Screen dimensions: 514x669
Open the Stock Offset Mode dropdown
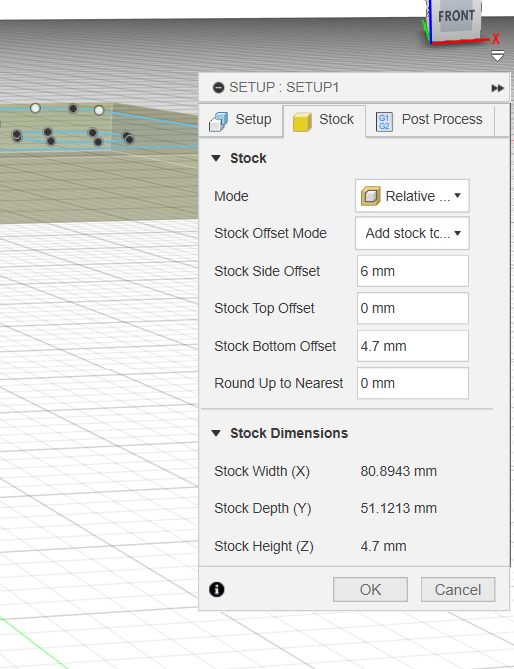pos(412,233)
